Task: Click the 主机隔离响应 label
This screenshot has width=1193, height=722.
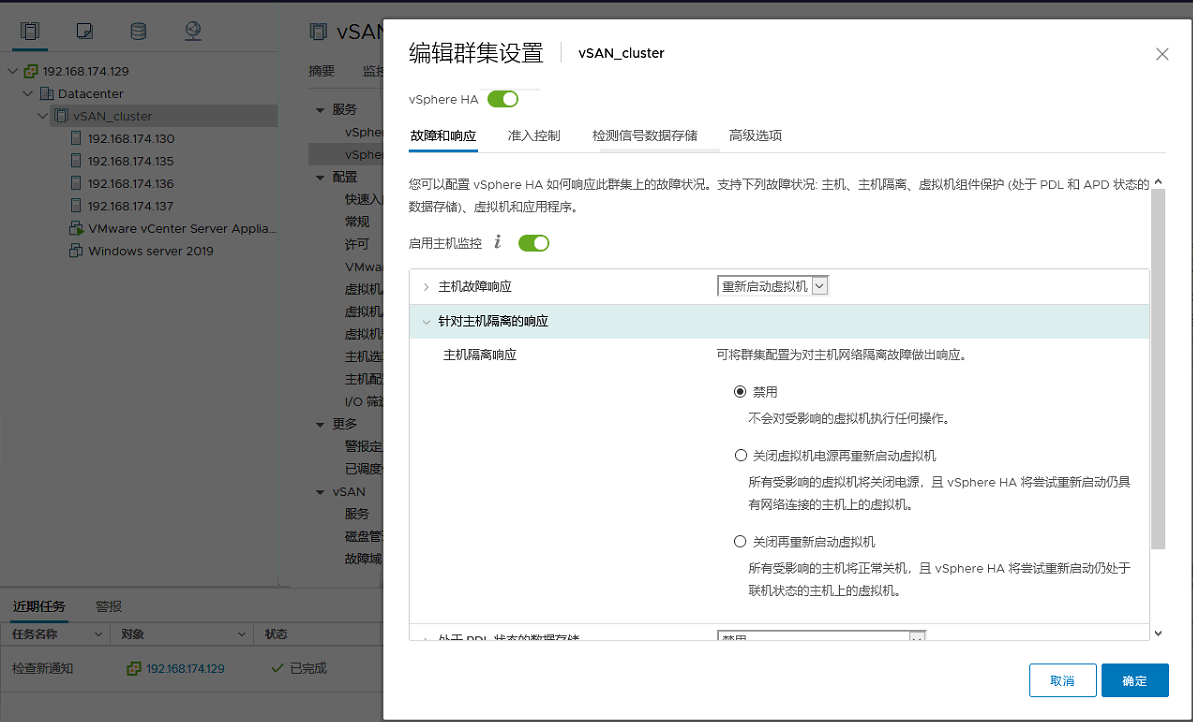Action: (x=480, y=355)
